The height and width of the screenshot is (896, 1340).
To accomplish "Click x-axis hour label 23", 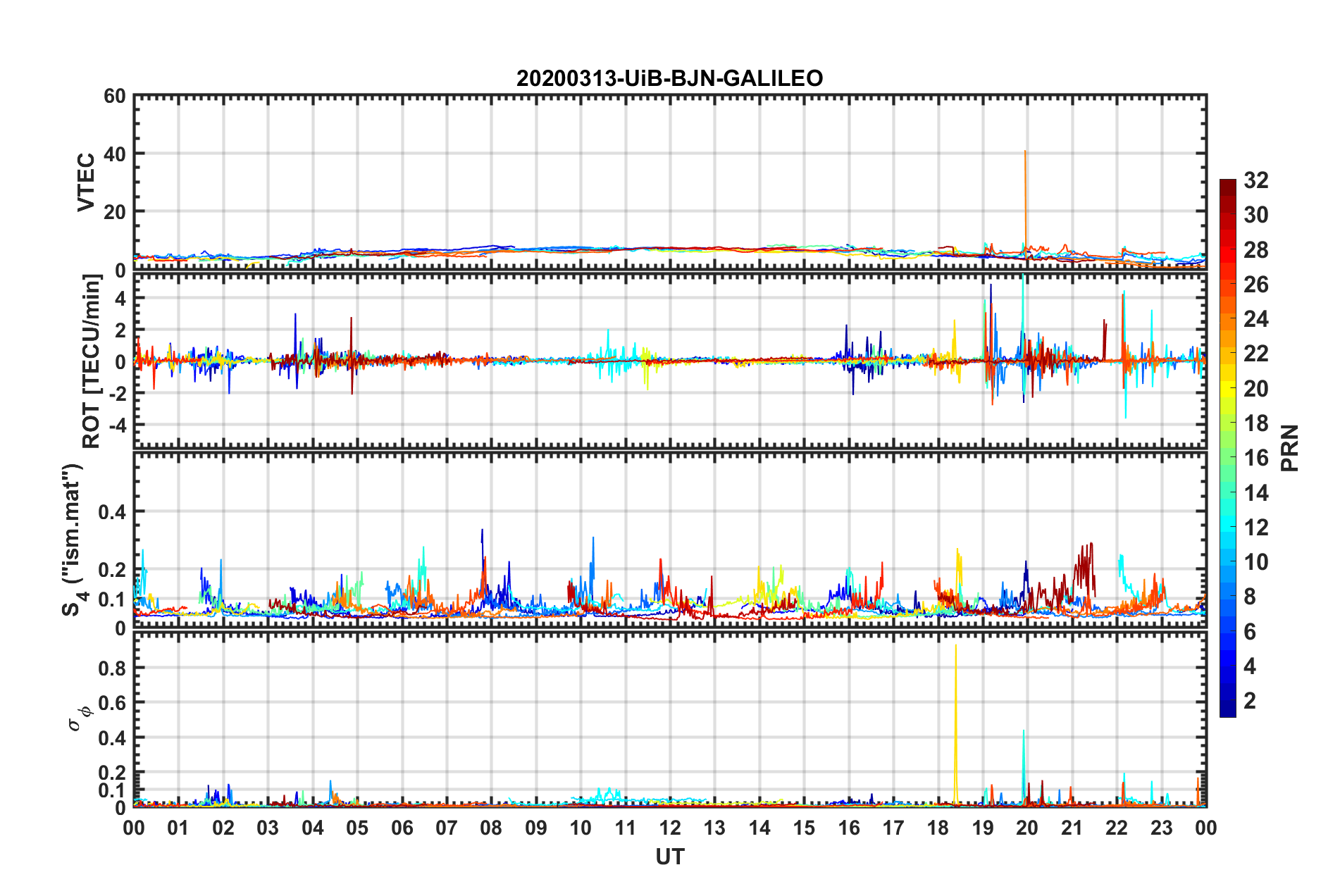I will 1160,828.
